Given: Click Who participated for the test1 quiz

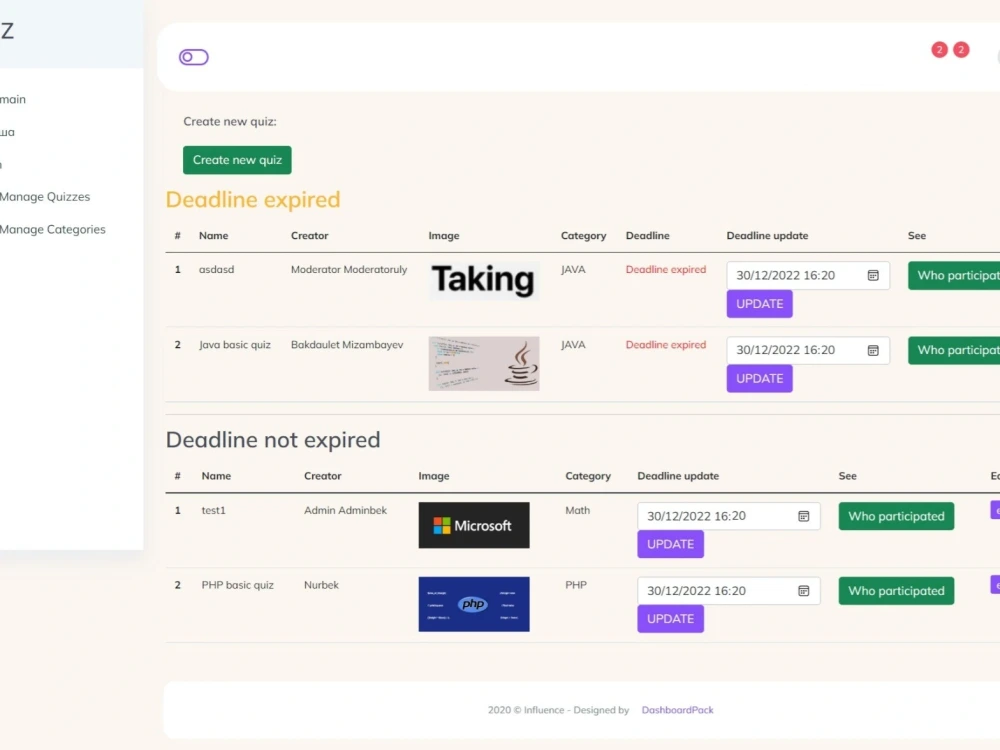Looking at the screenshot, I should (895, 516).
